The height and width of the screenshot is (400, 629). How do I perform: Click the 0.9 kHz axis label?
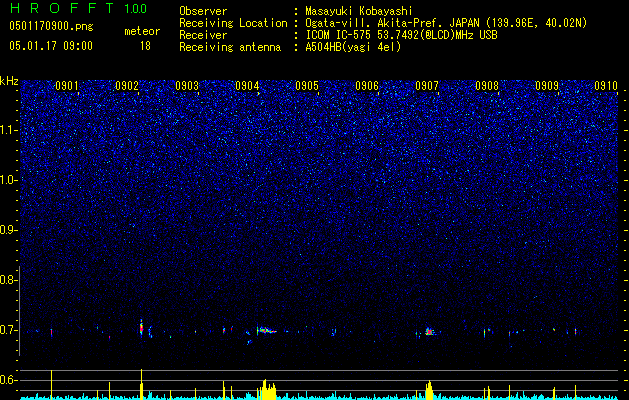[x=9, y=230]
